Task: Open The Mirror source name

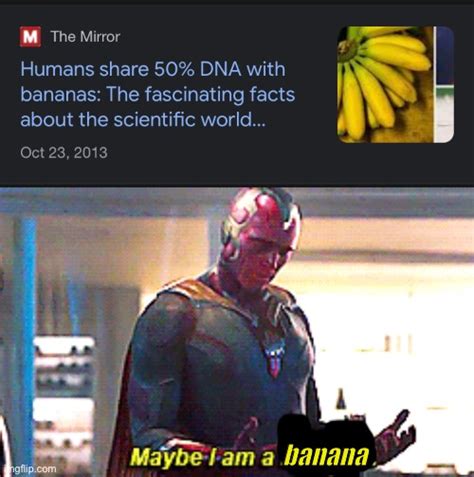Action: [x=85, y=36]
